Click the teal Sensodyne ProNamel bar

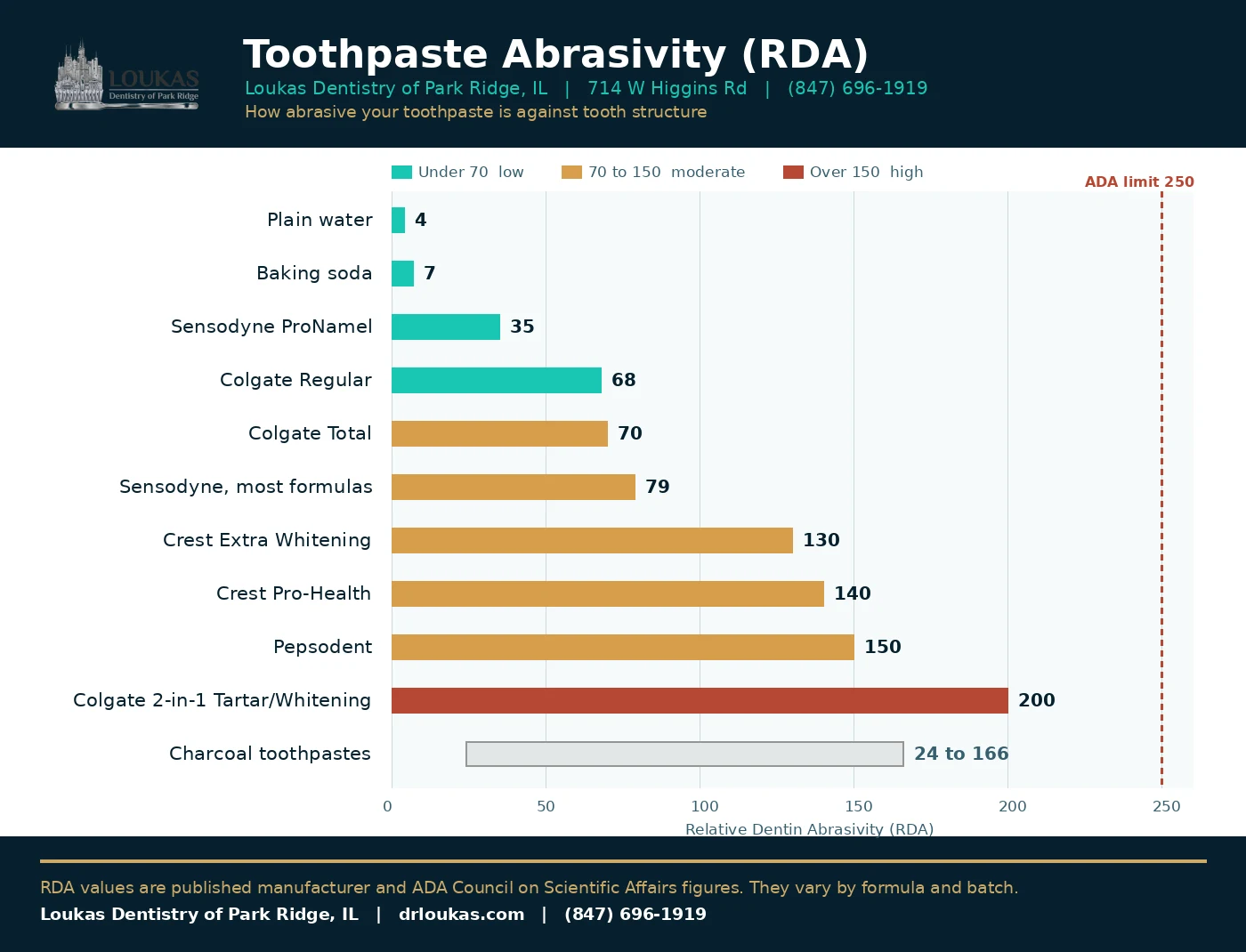(446, 327)
